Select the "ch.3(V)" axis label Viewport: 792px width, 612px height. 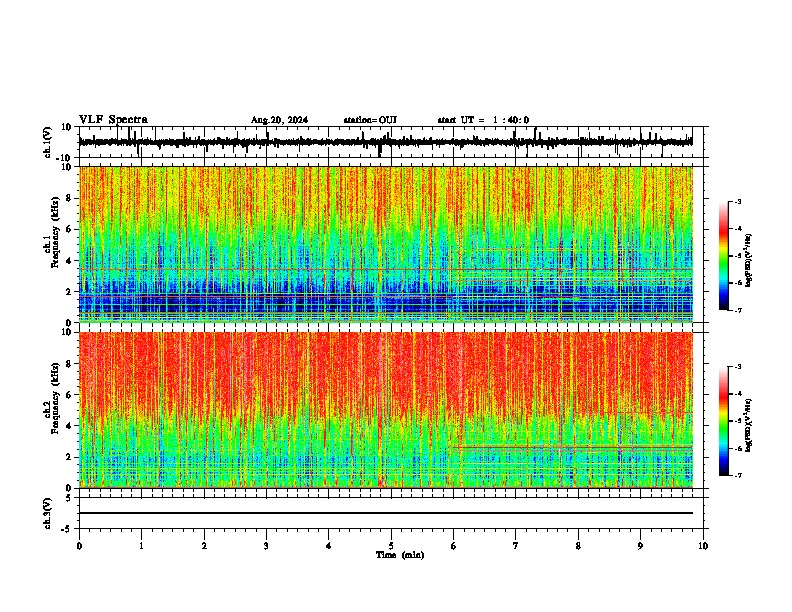[x=47, y=513]
